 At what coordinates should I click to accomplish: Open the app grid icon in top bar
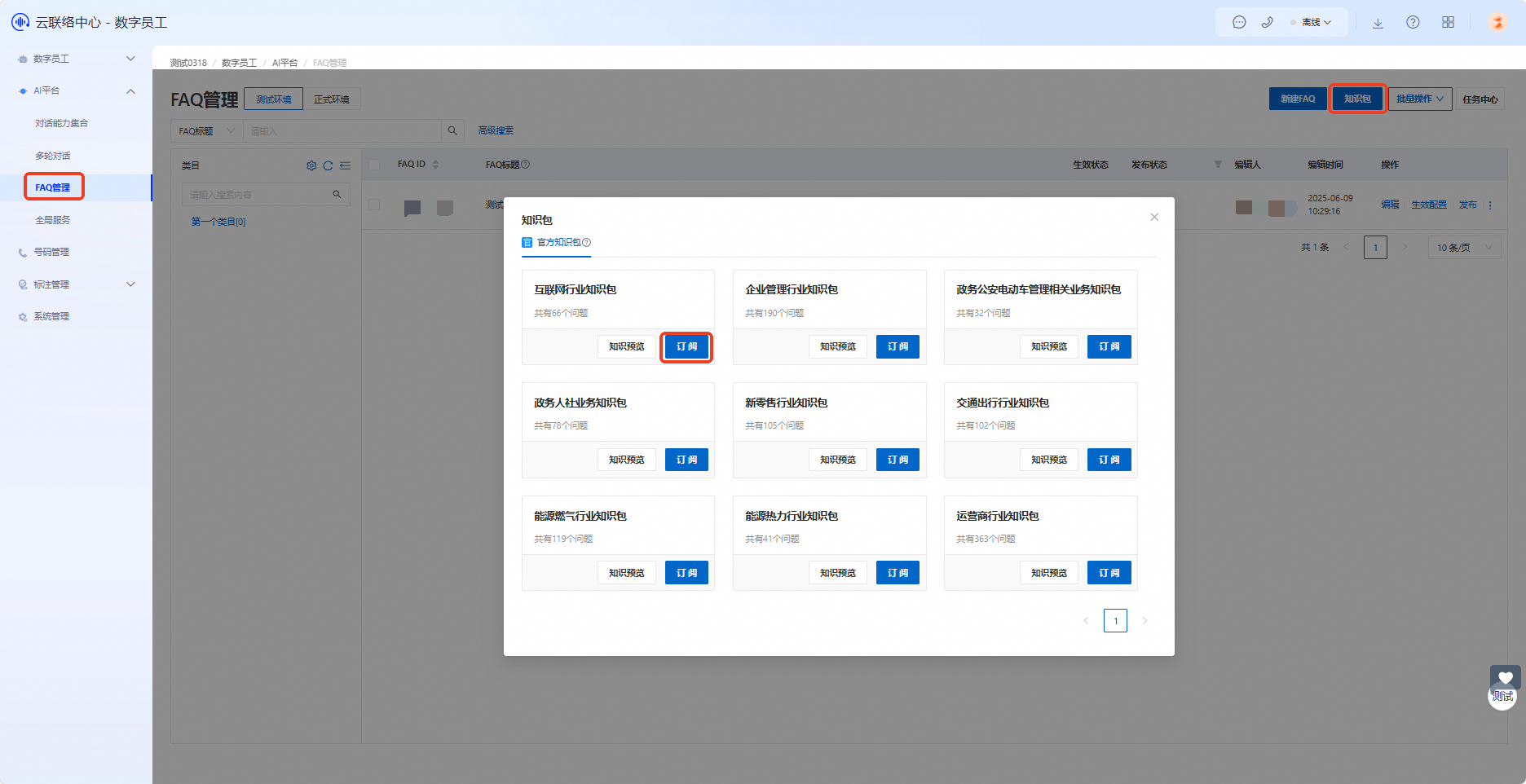[1448, 22]
